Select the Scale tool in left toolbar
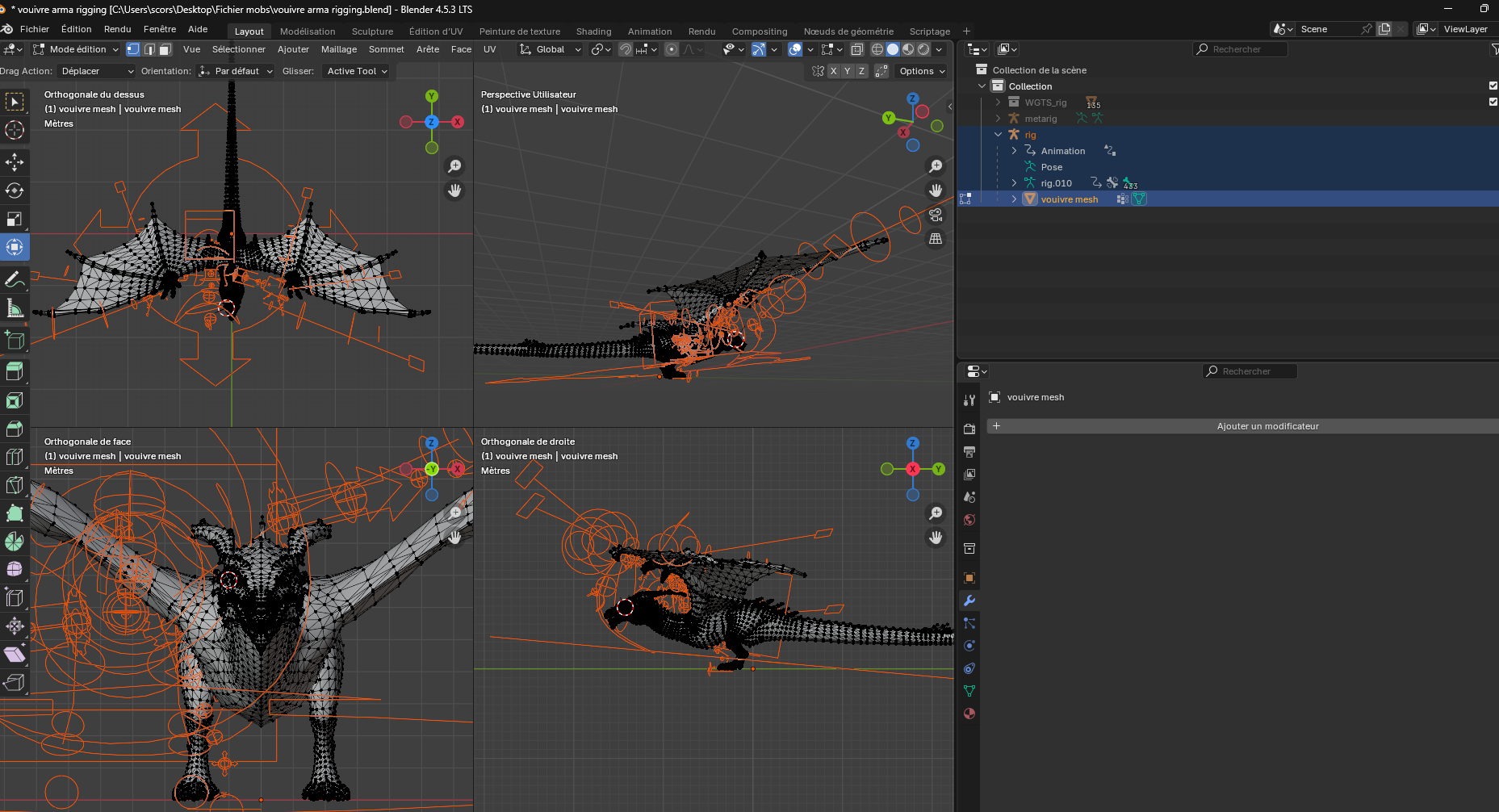1499x812 pixels. [15, 219]
